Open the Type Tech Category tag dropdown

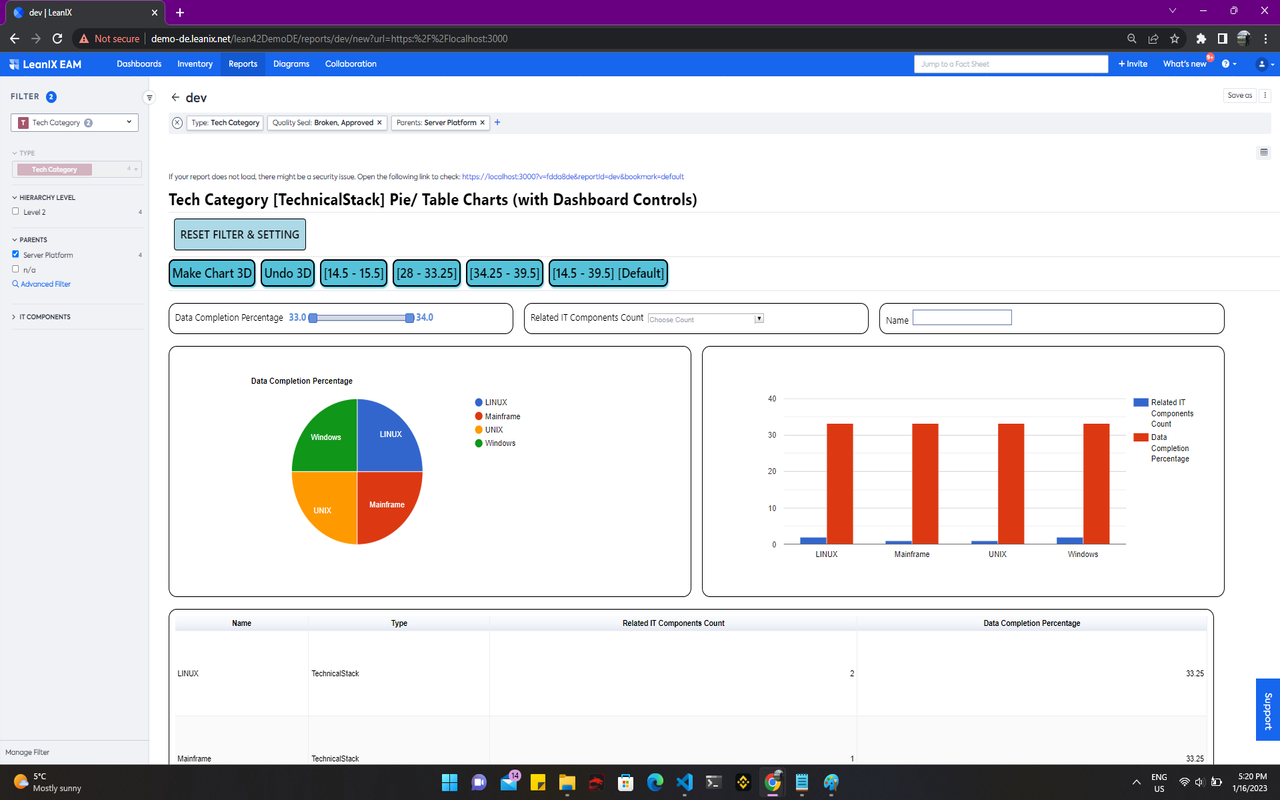77,169
